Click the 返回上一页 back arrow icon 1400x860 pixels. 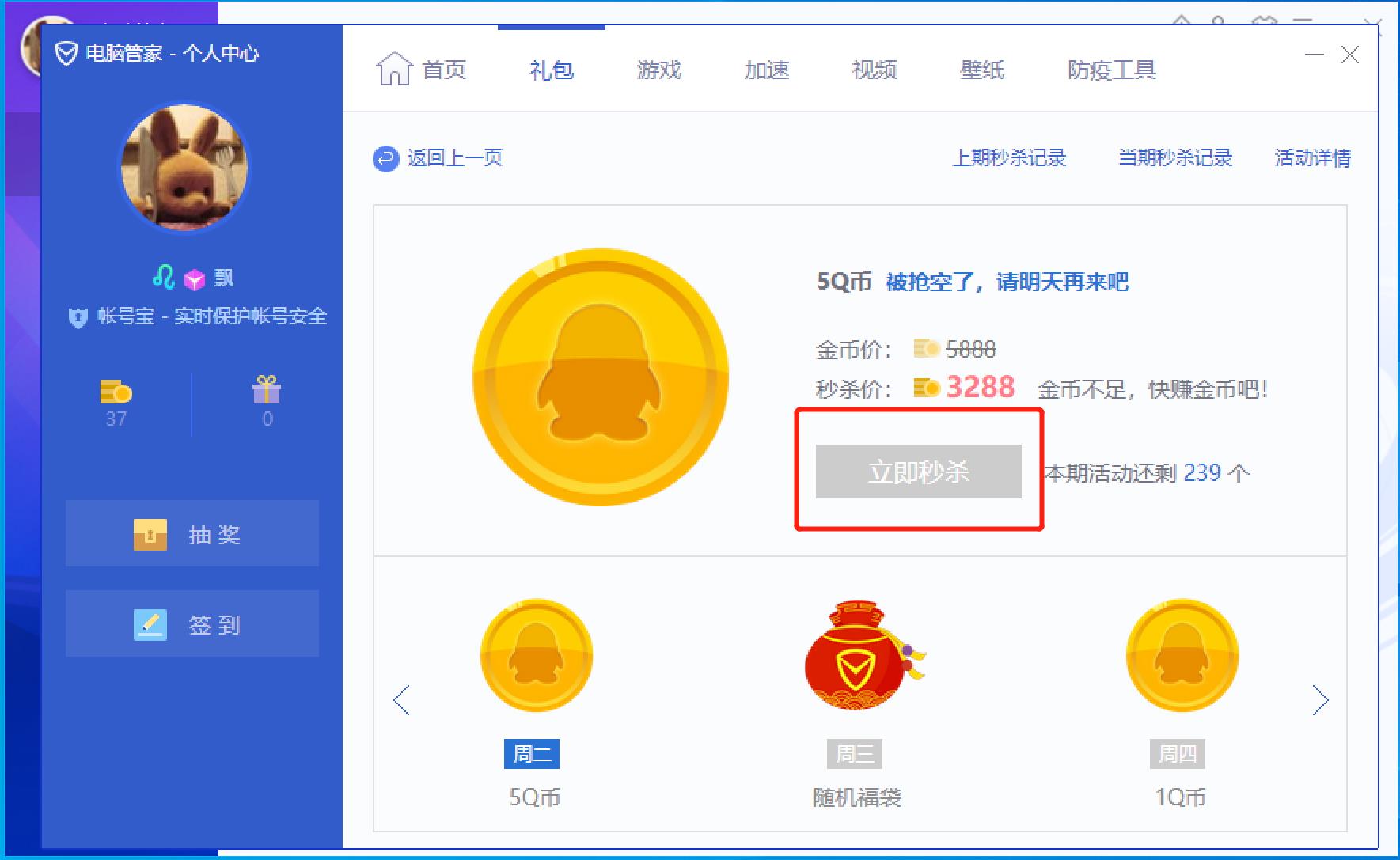[385, 159]
